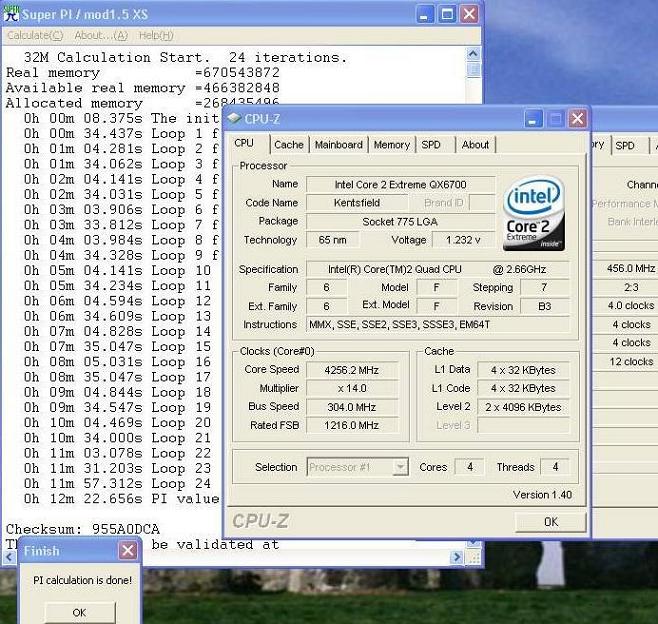658x624 pixels.
Task: Click Real memory =670543872 line
Action: (x=143, y=72)
